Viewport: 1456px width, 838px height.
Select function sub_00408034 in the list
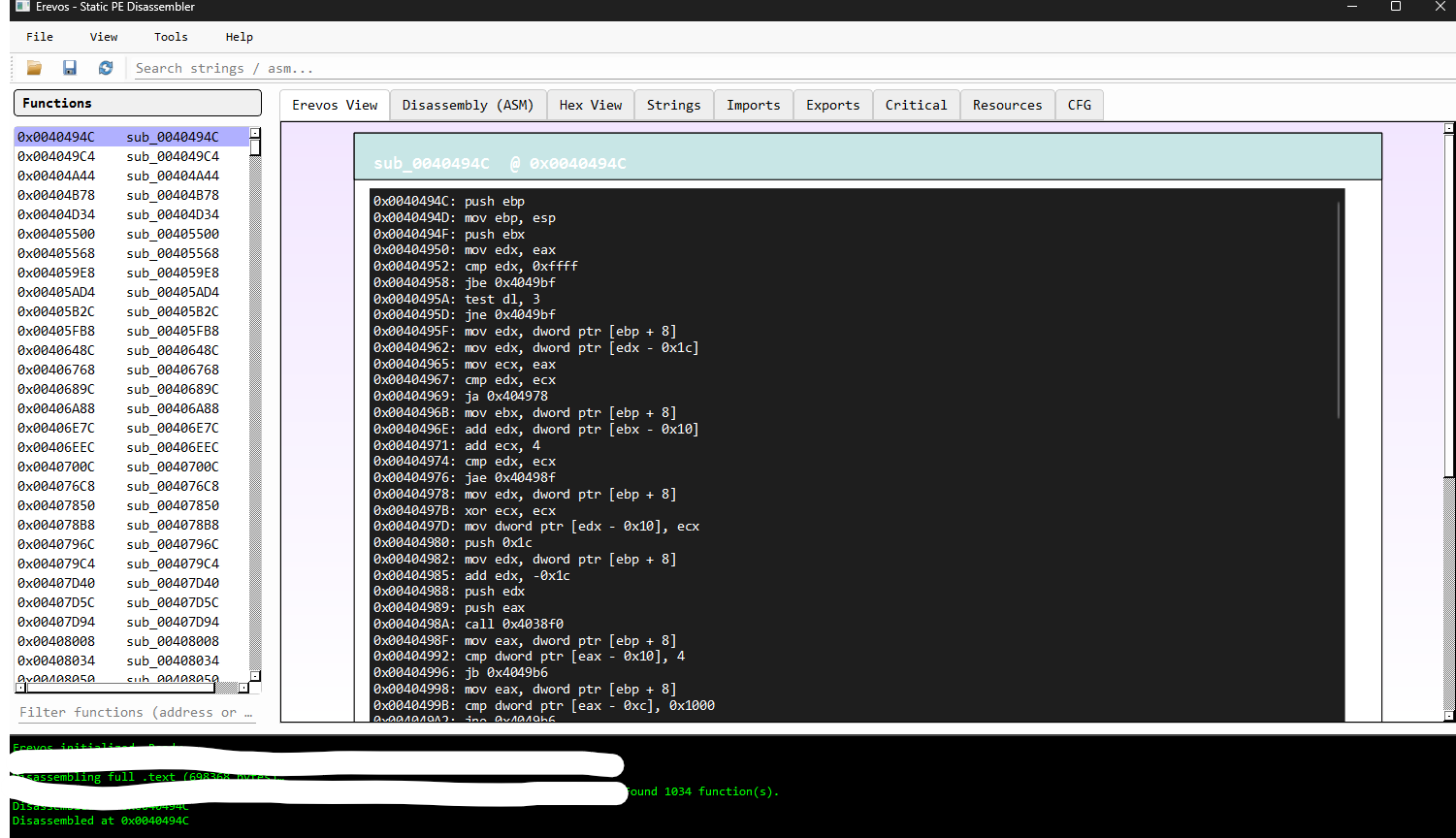tap(132, 661)
